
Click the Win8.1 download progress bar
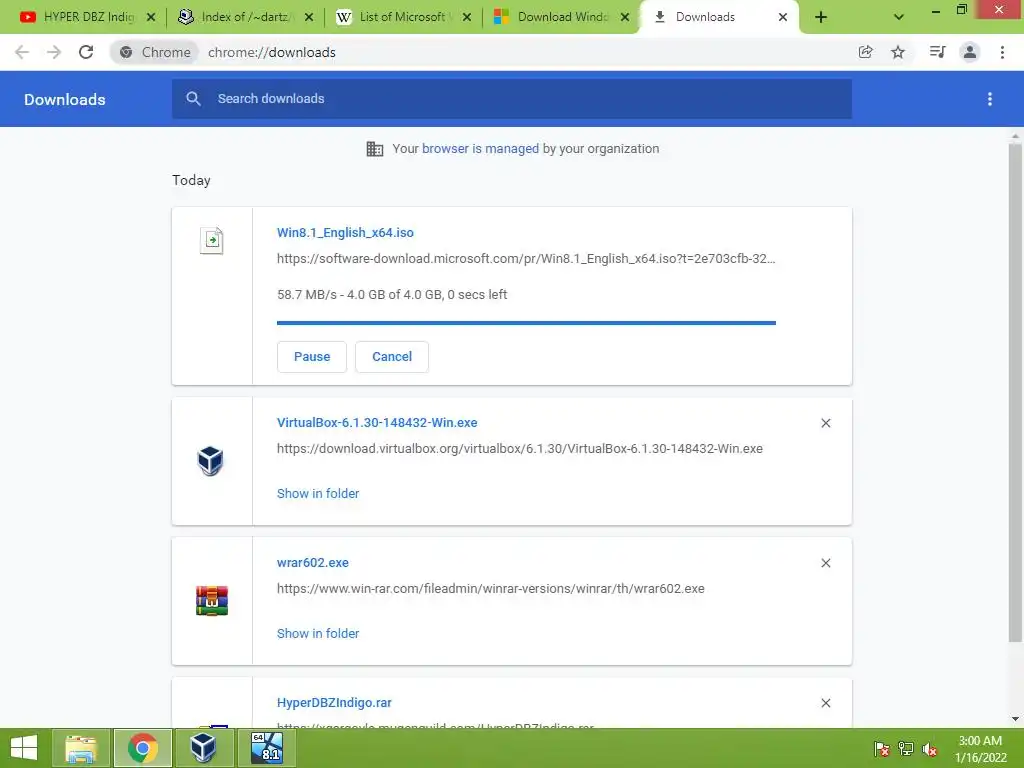pos(526,323)
